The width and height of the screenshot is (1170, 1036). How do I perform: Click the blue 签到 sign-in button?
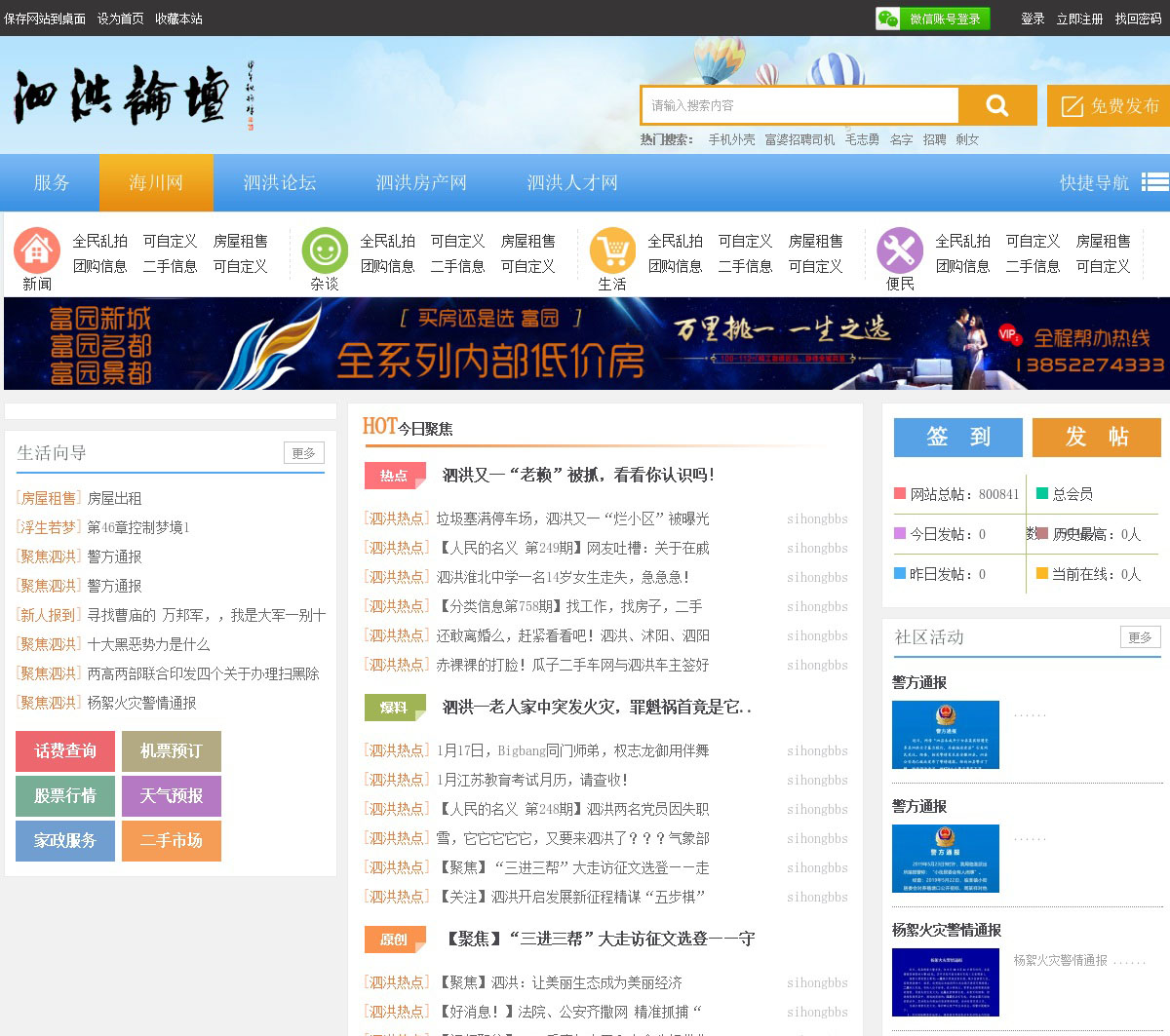(x=957, y=438)
